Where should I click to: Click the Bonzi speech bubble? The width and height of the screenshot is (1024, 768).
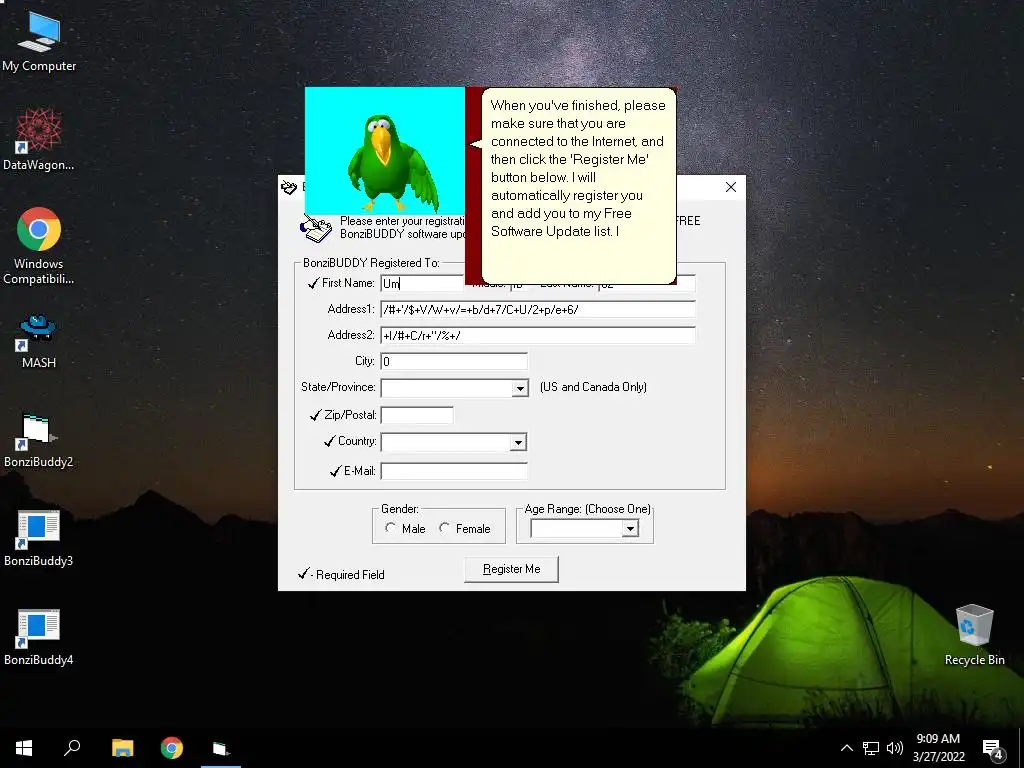coord(578,185)
